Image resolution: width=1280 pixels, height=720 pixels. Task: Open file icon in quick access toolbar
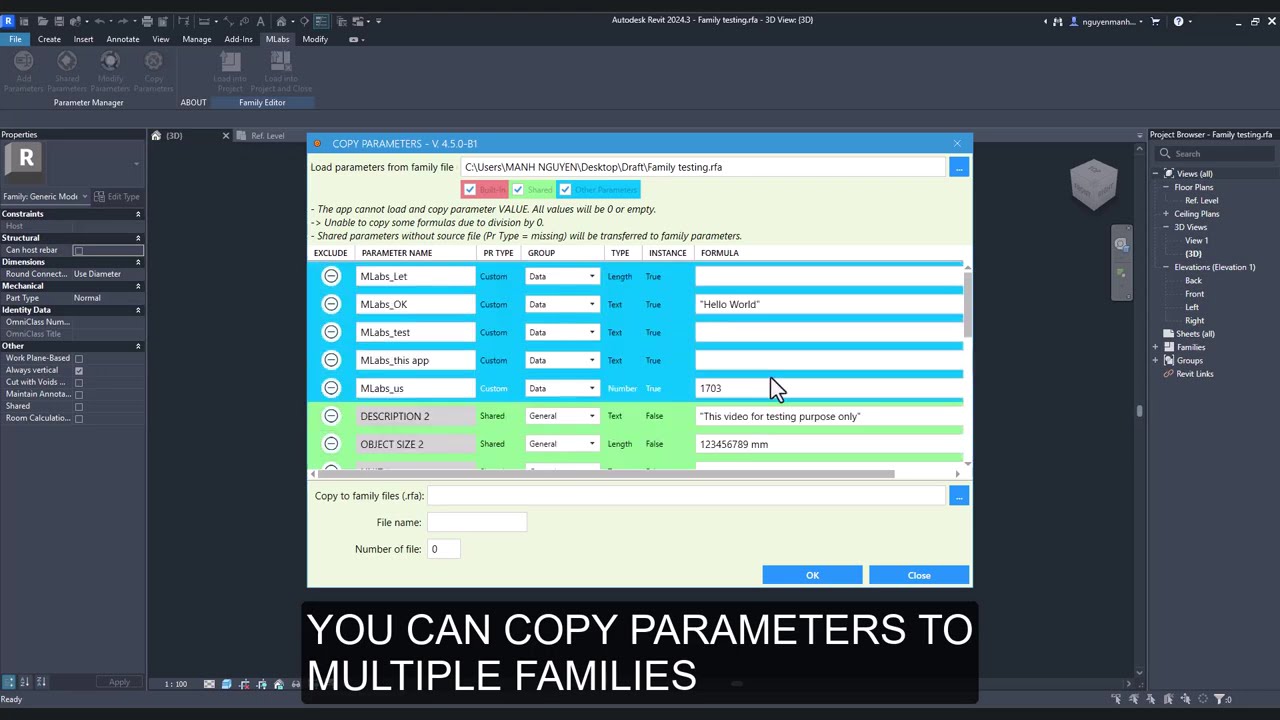(43, 21)
